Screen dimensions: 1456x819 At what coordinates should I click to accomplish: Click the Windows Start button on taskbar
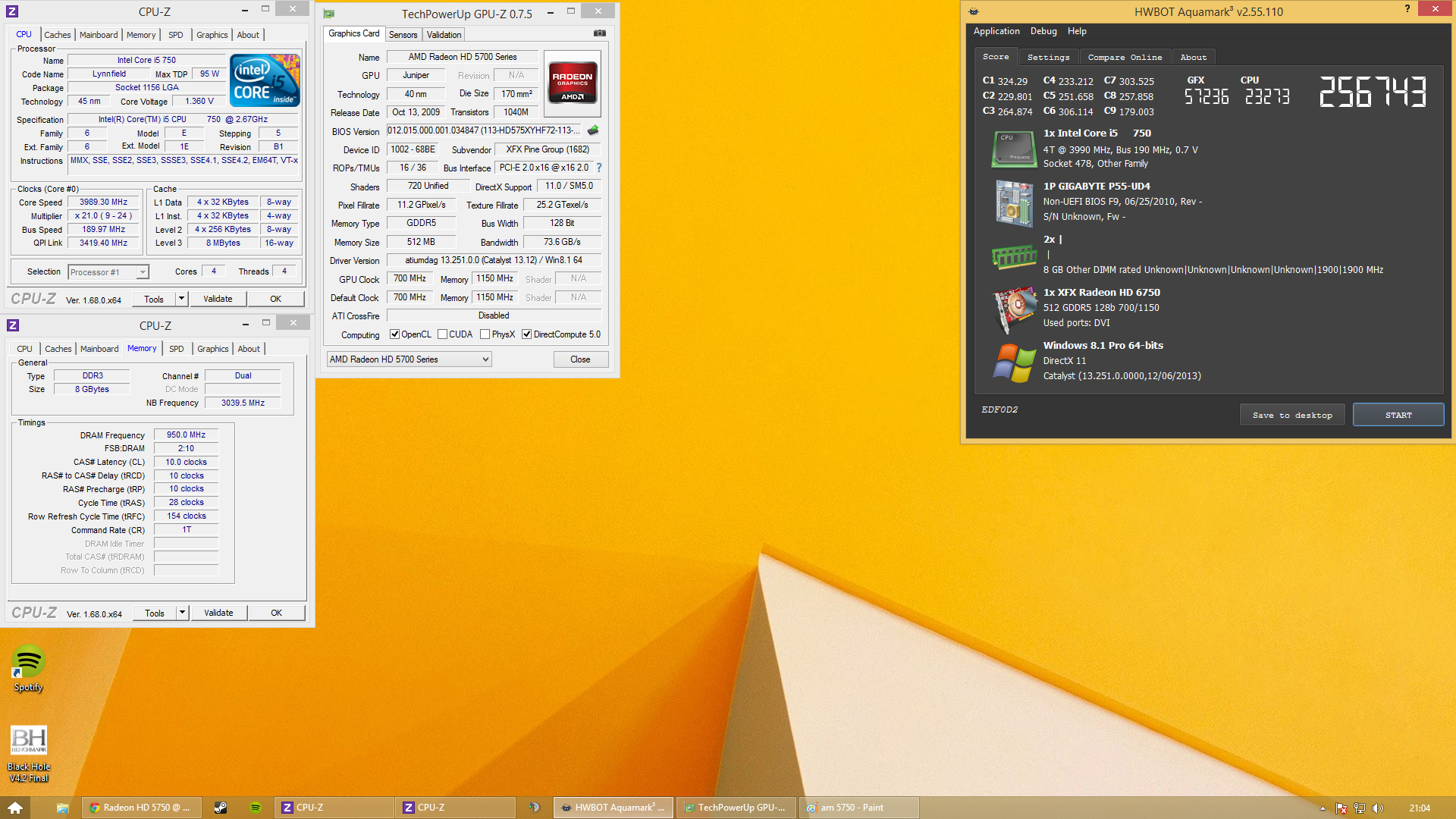pos(15,808)
